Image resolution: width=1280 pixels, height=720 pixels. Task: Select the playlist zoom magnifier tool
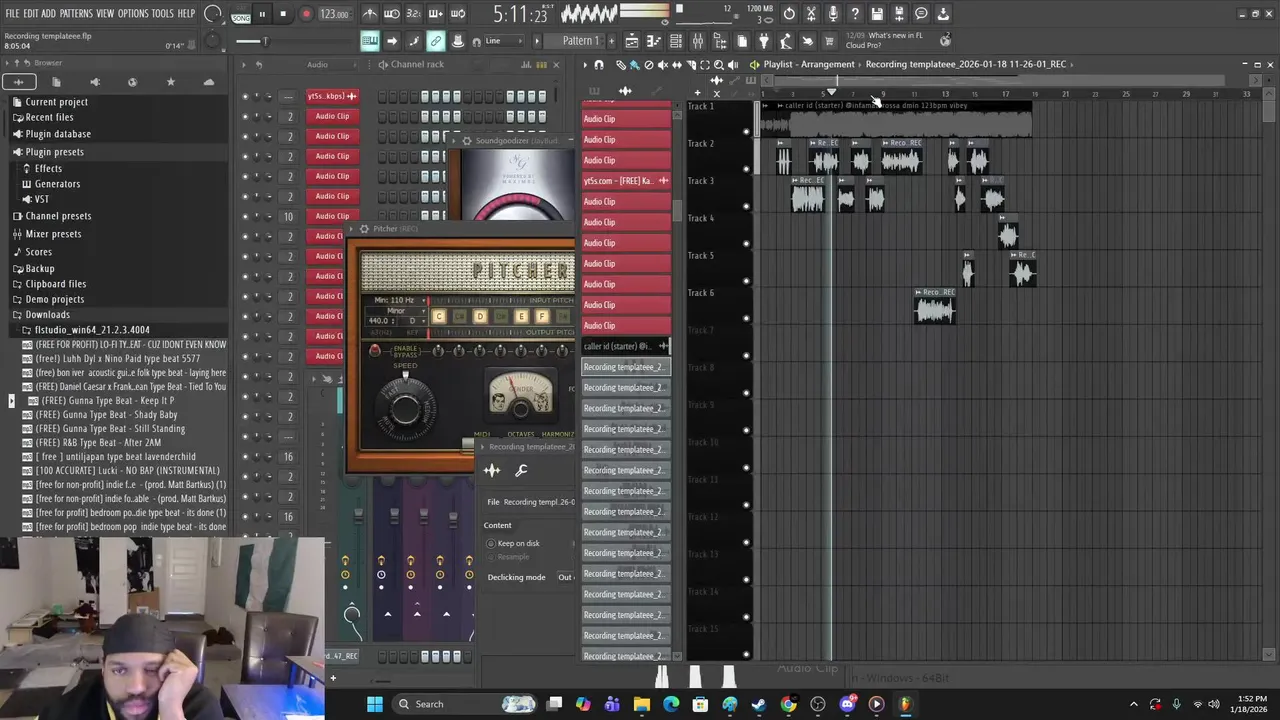719,64
